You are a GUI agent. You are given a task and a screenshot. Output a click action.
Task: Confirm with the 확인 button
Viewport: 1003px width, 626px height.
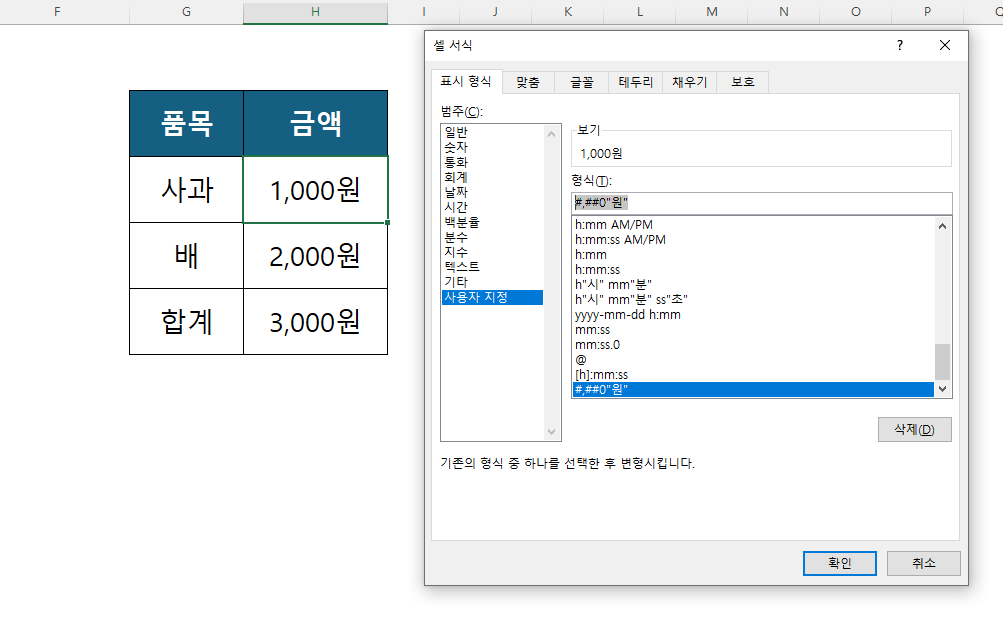tap(839, 563)
